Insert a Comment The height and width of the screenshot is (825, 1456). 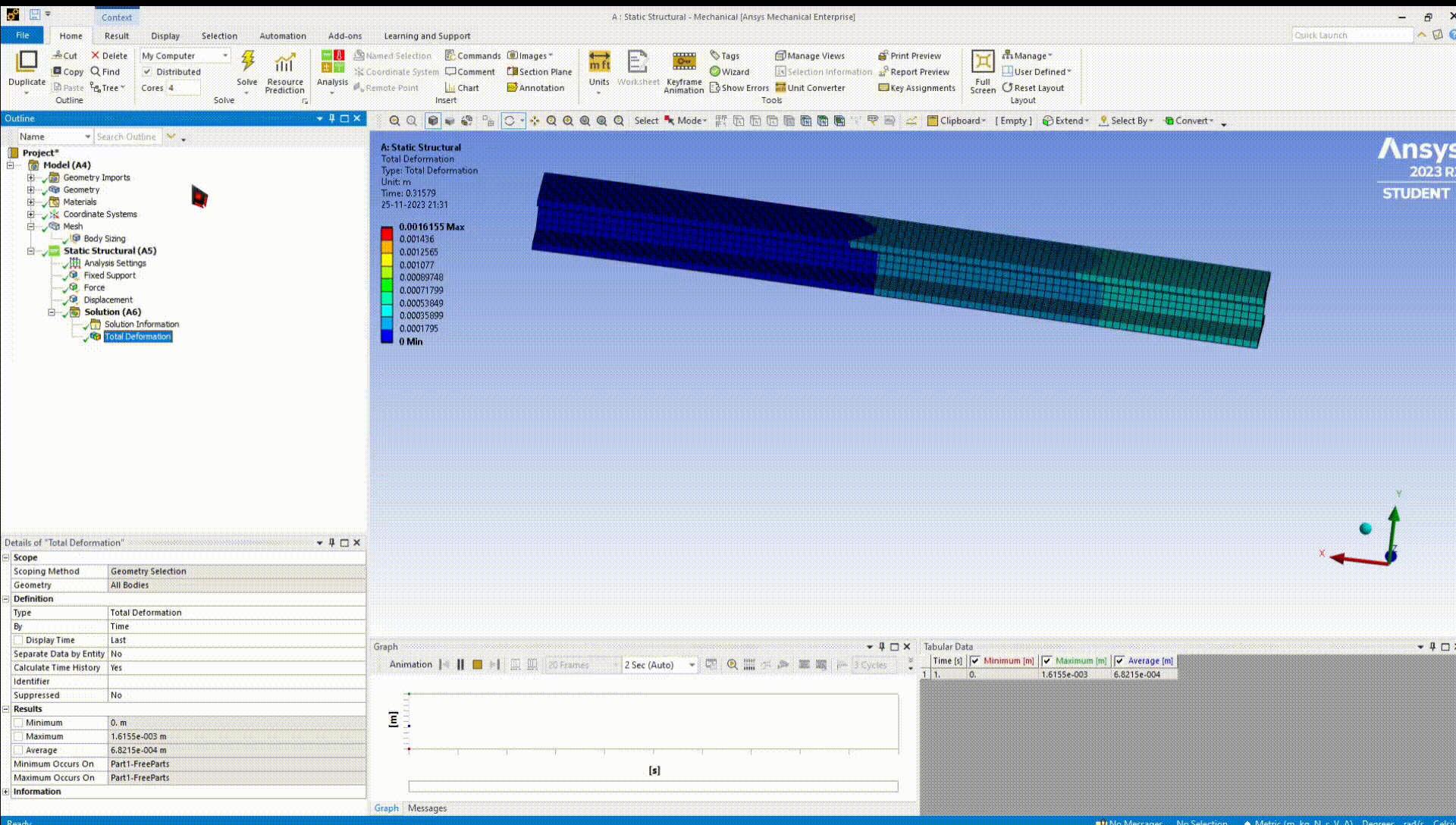(x=470, y=72)
